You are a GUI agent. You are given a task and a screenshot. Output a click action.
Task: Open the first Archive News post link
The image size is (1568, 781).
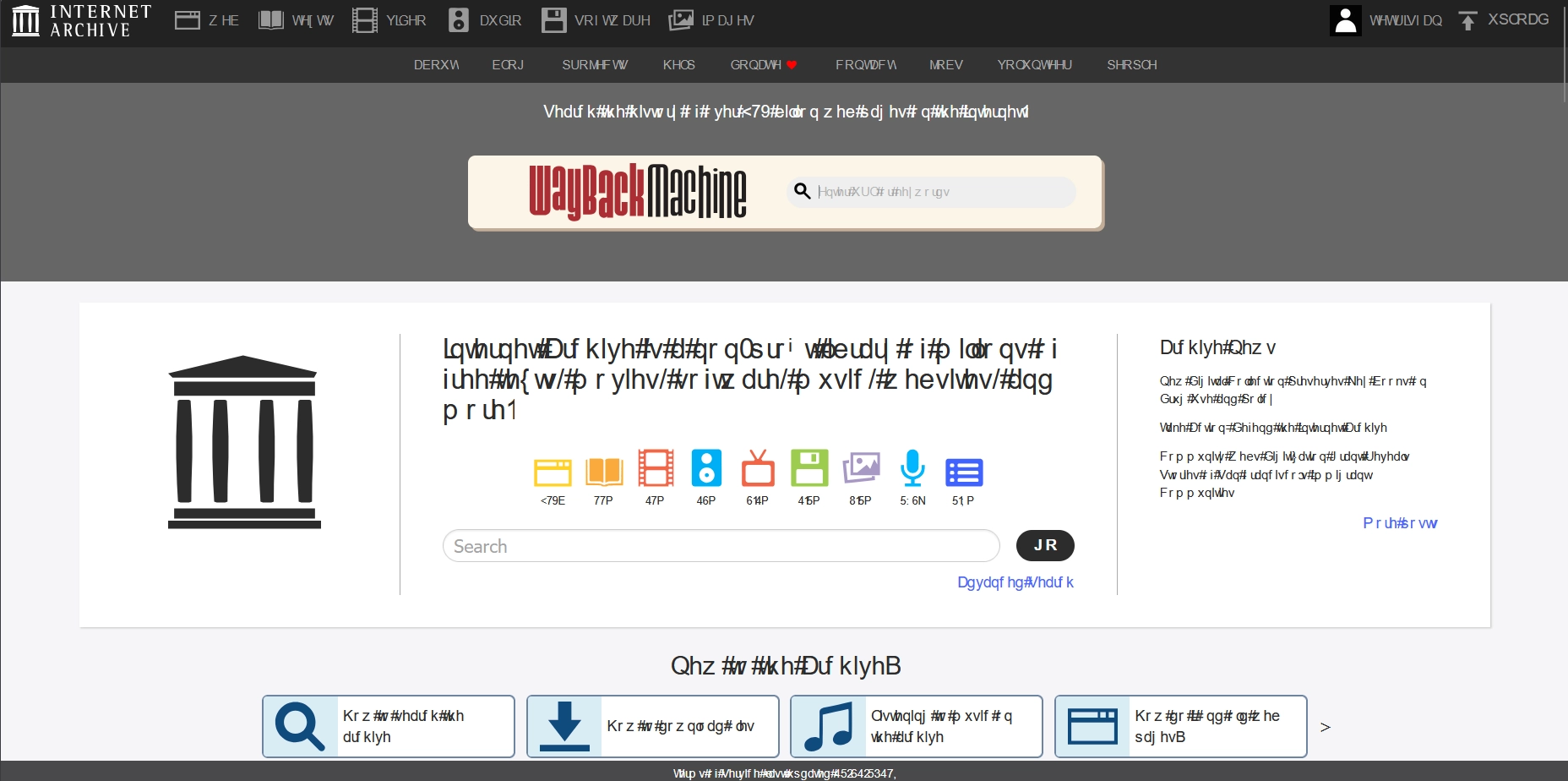(x=1293, y=390)
